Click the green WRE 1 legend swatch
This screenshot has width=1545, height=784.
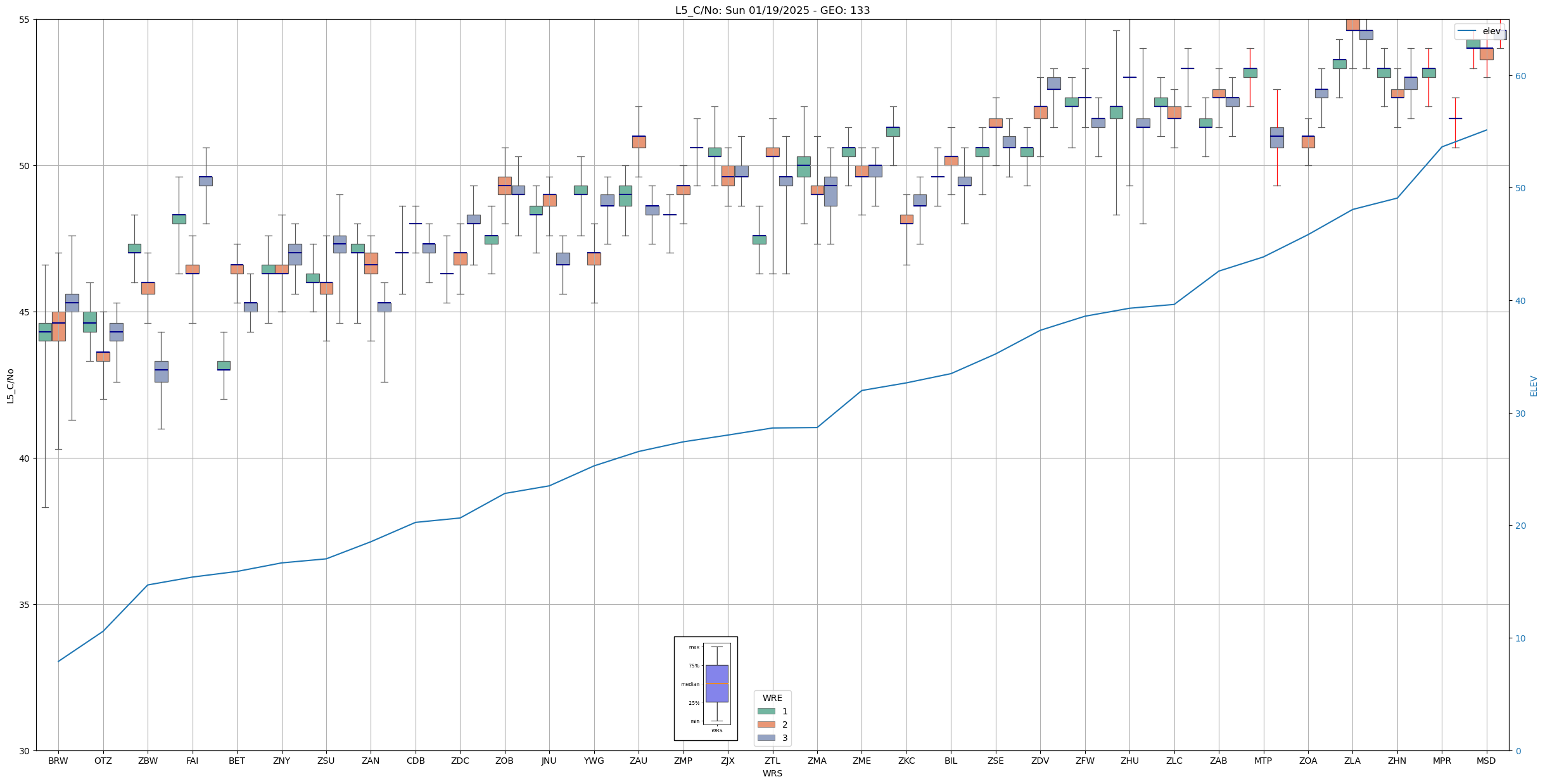click(x=766, y=711)
